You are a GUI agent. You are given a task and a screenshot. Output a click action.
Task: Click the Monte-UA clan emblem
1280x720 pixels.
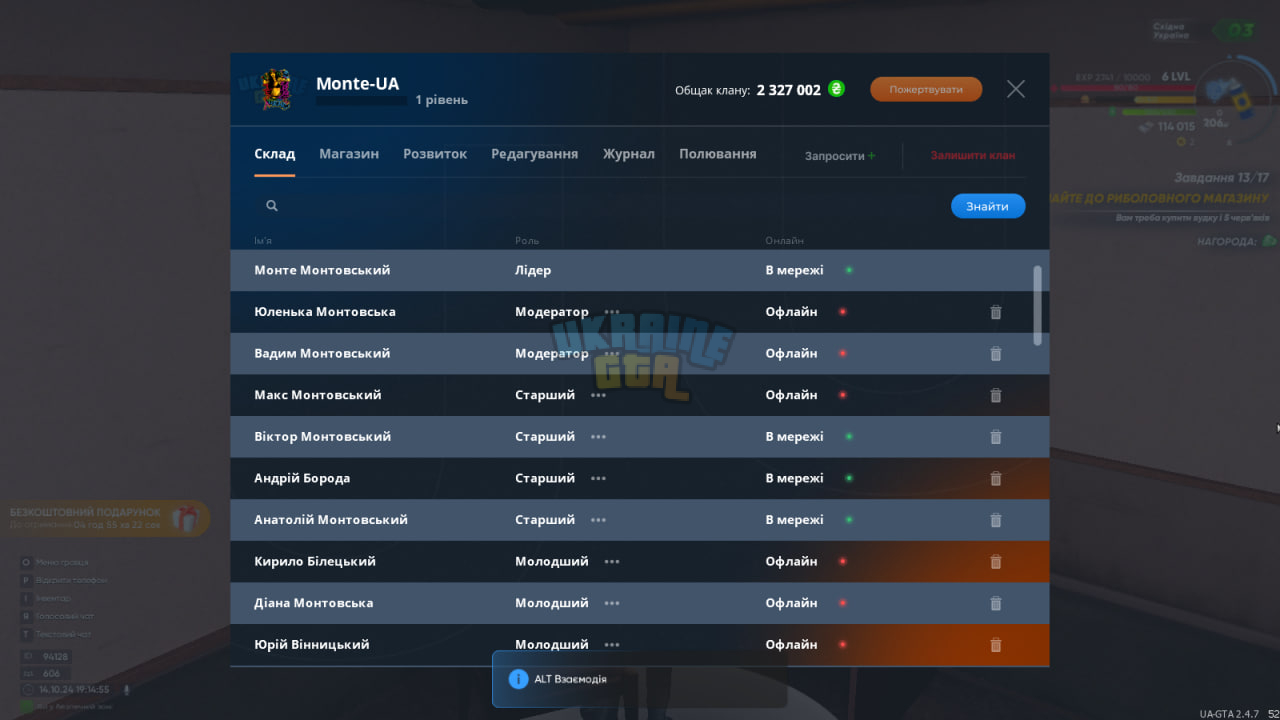pos(274,89)
